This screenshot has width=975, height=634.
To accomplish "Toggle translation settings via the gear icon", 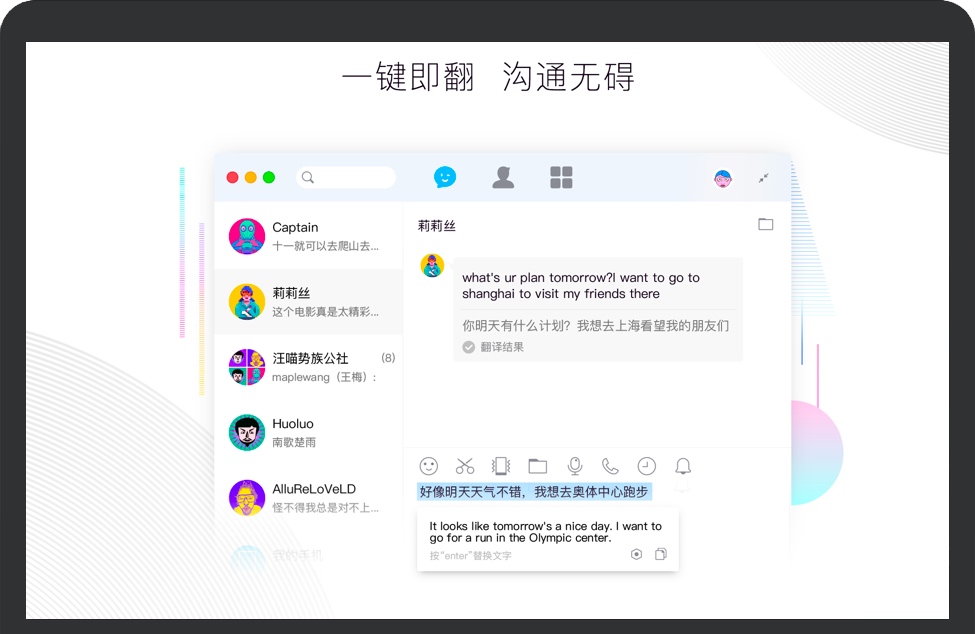I will (636, 554).
